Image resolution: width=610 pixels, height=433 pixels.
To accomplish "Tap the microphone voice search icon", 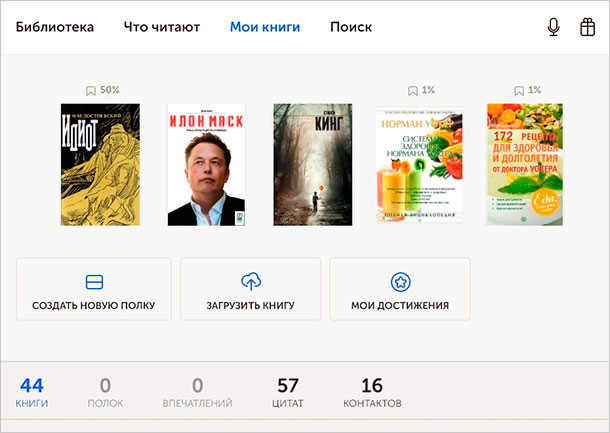I will click(x=553, y=27).
